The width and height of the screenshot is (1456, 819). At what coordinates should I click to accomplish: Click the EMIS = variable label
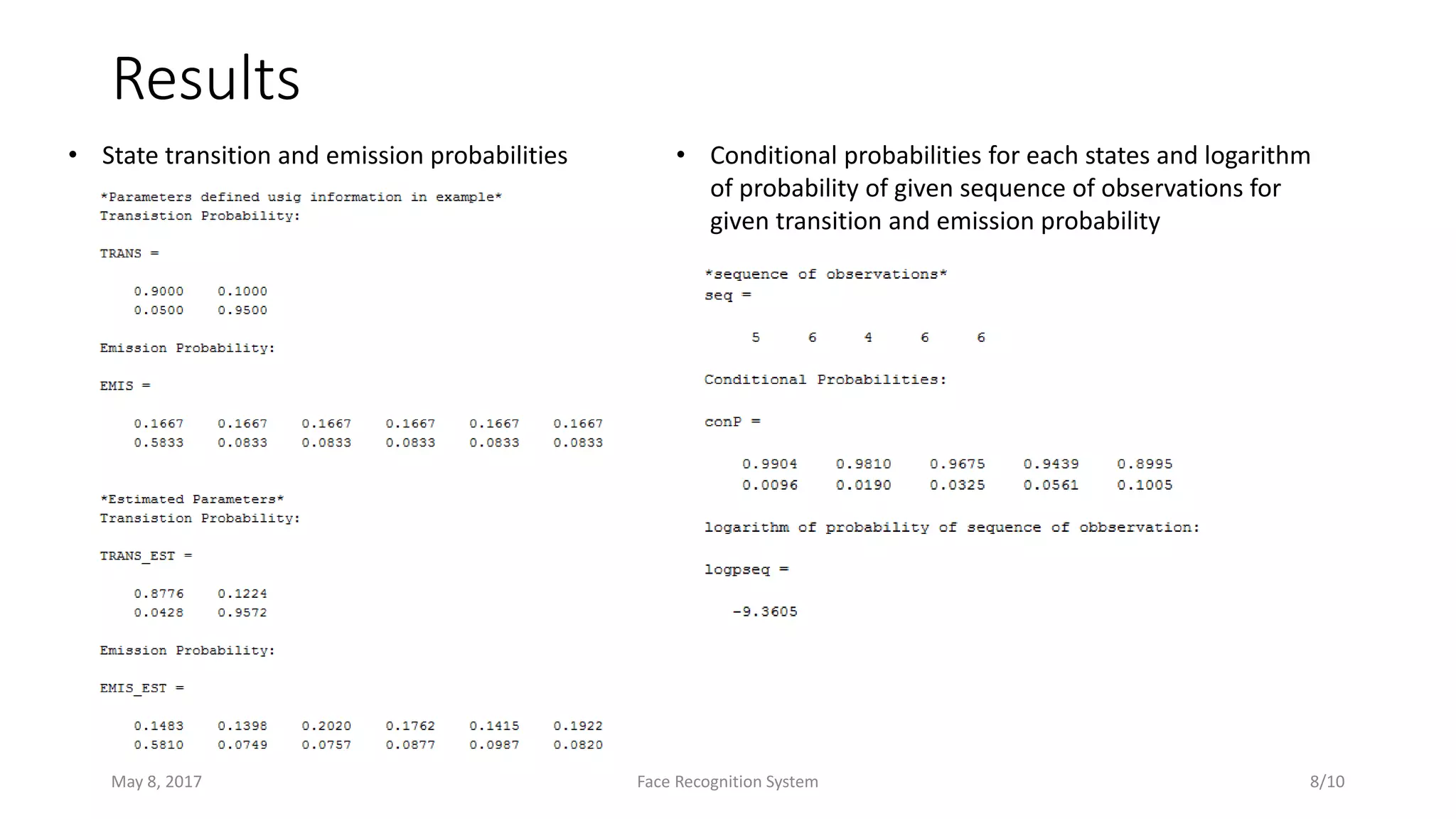[125, 385]
